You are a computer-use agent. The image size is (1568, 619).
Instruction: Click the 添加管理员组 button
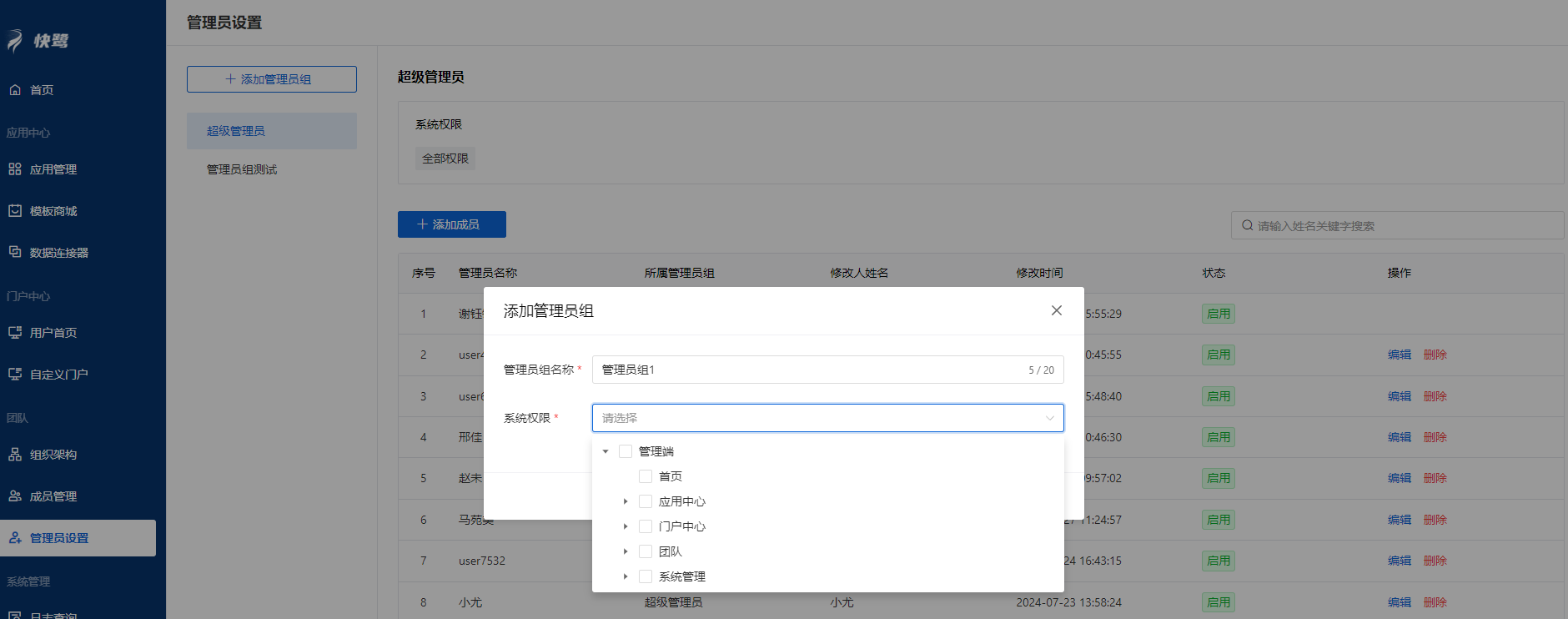[x=271, y=79]
